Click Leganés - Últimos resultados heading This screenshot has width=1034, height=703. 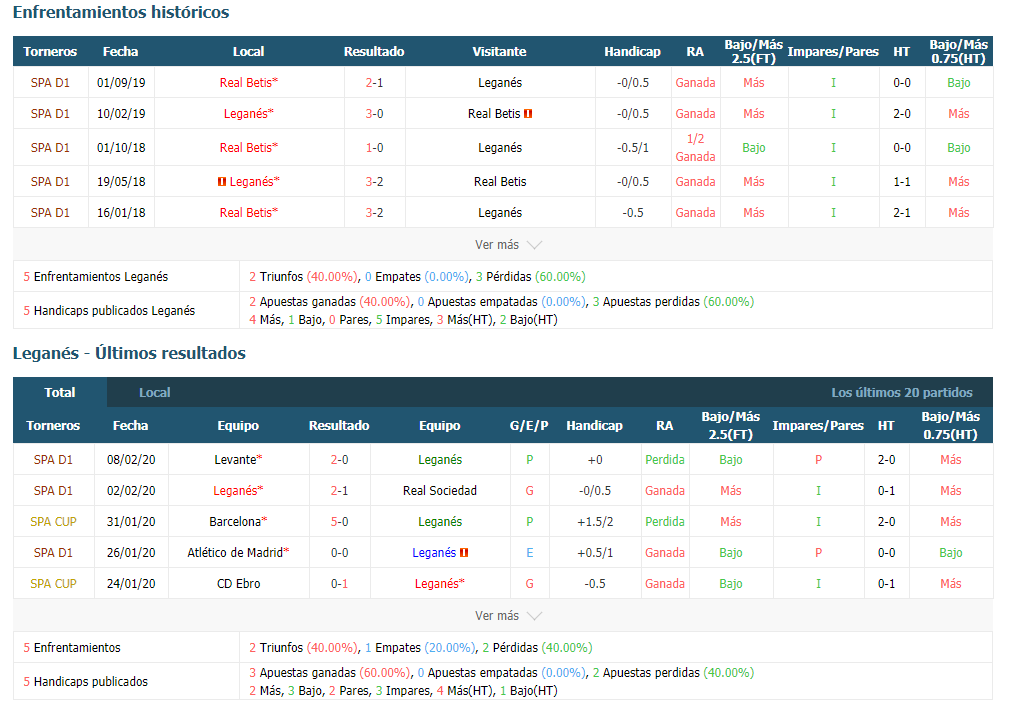coord(129,353)
